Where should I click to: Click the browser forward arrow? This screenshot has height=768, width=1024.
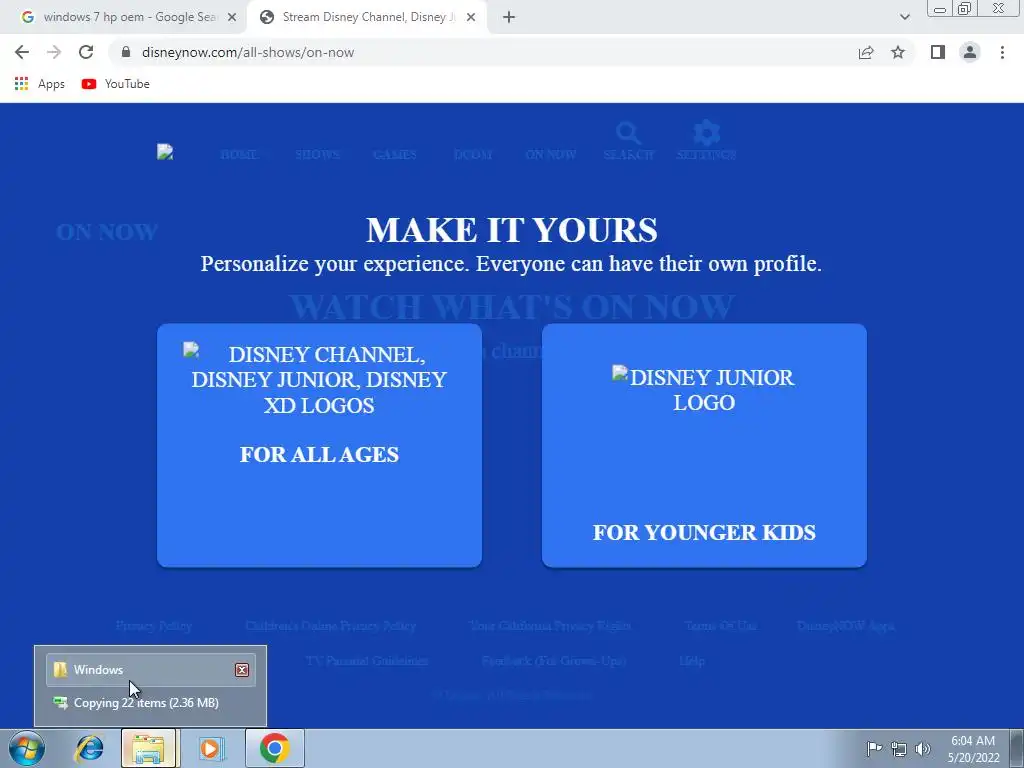tap(54, 52)
